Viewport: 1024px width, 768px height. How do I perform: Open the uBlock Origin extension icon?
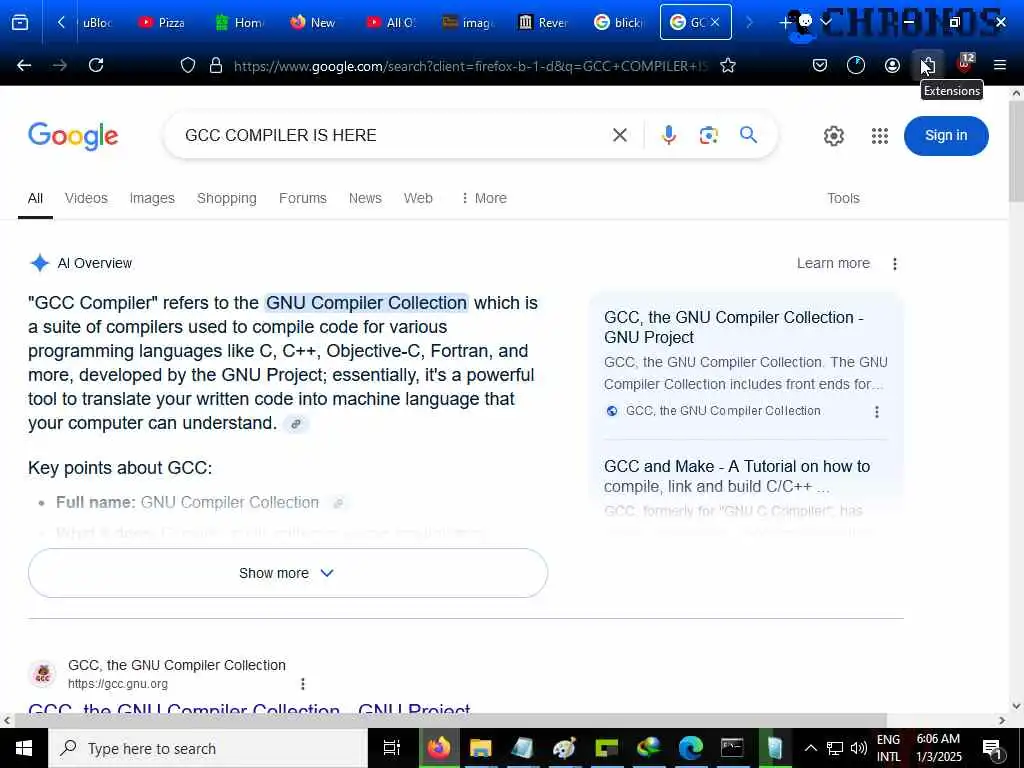(x=965, y=64)
